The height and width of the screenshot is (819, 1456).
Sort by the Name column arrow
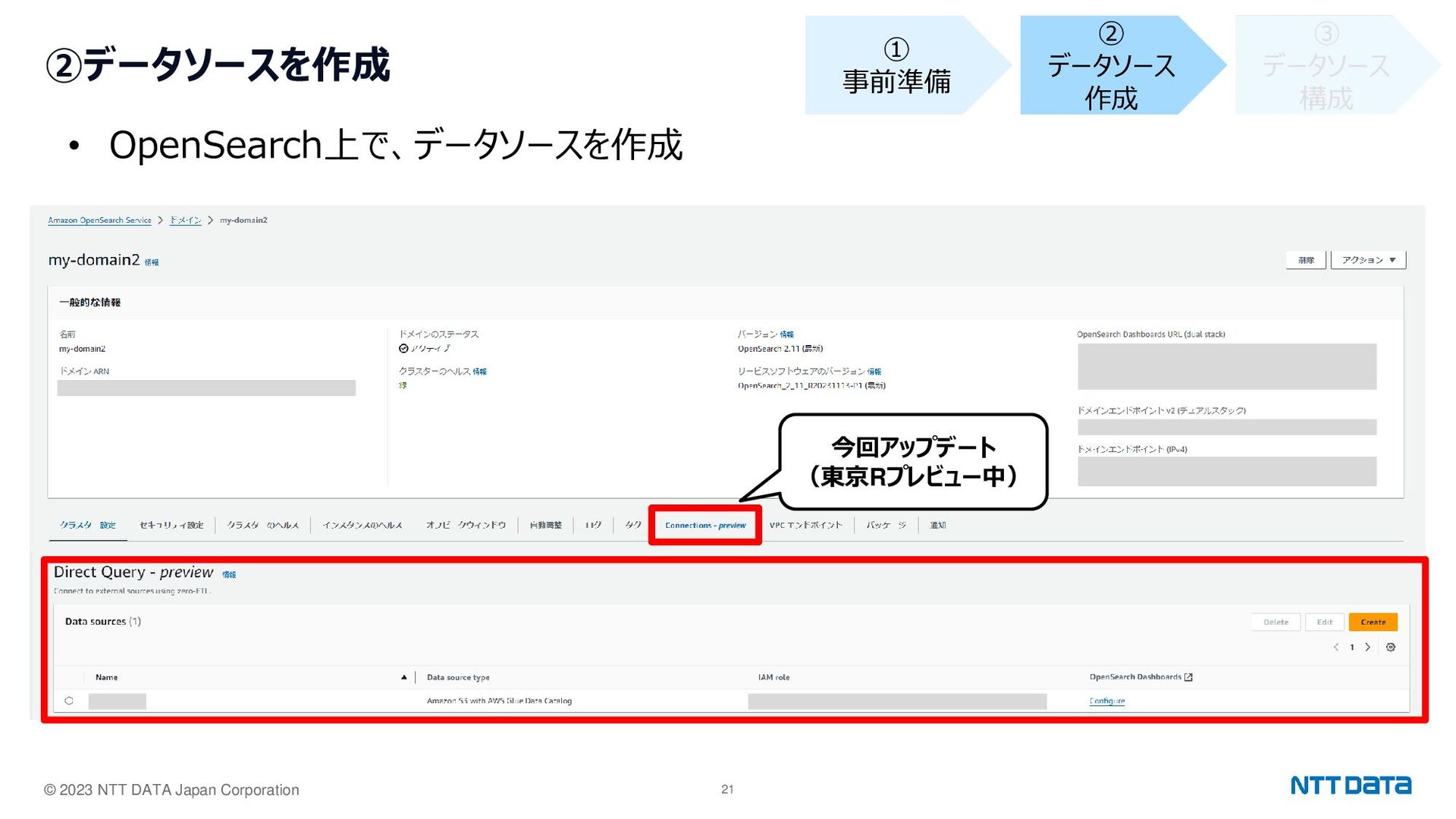click(x=404, y=676)
